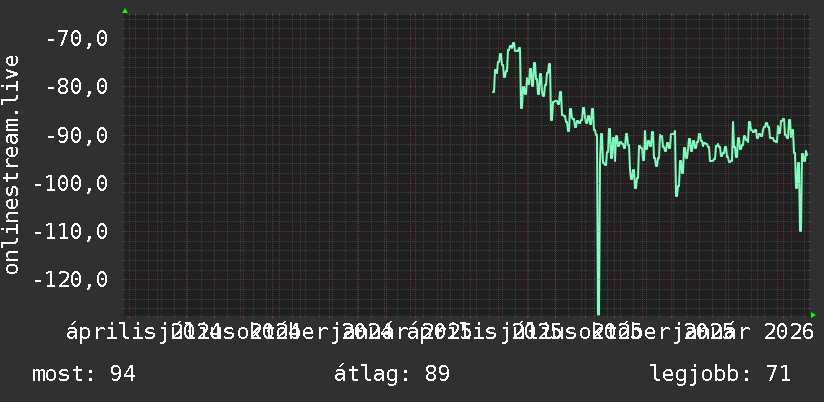Select the -70,0 axis label

(77, 38)
